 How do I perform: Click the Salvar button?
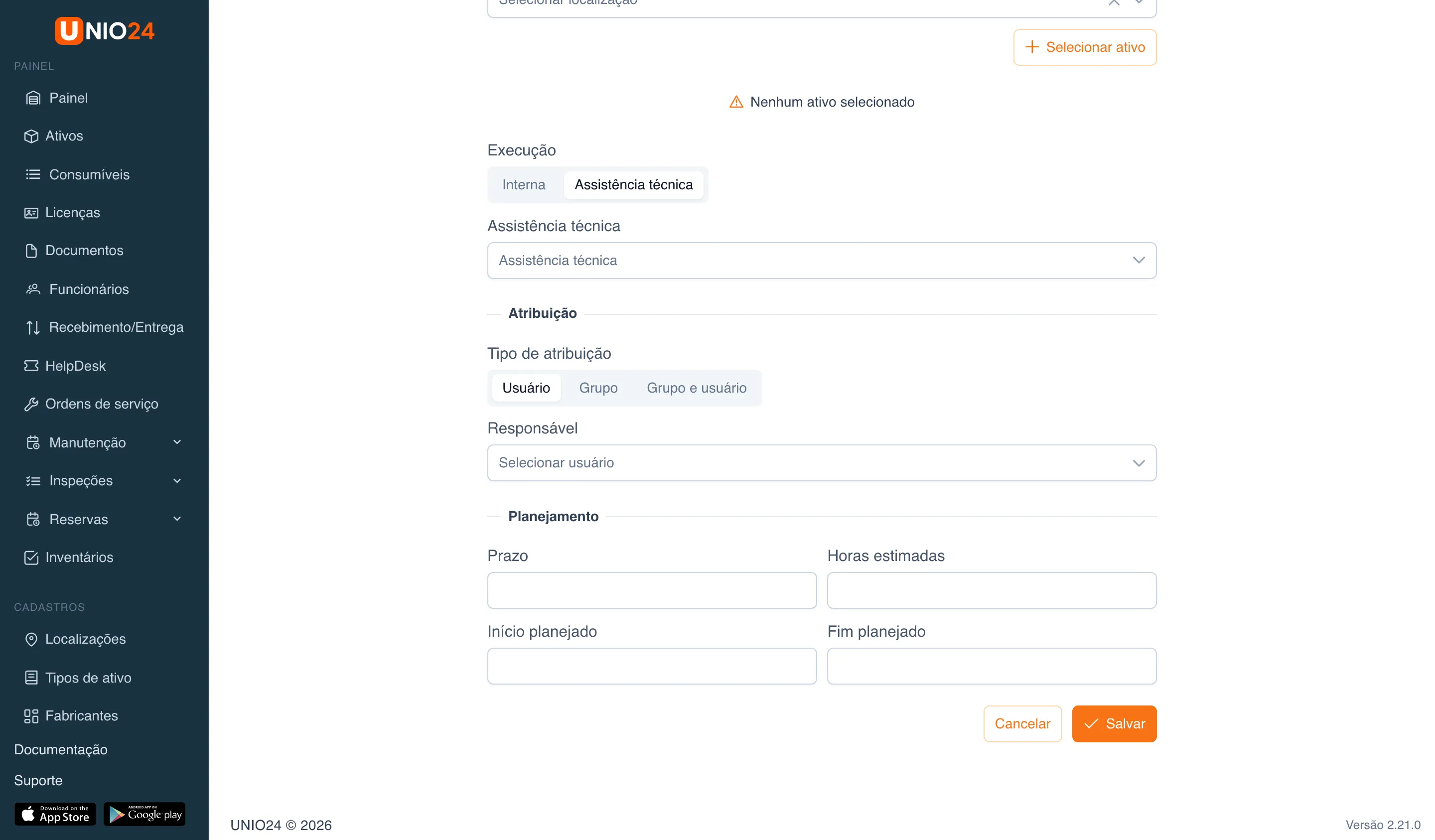(x=1113, y=723)
